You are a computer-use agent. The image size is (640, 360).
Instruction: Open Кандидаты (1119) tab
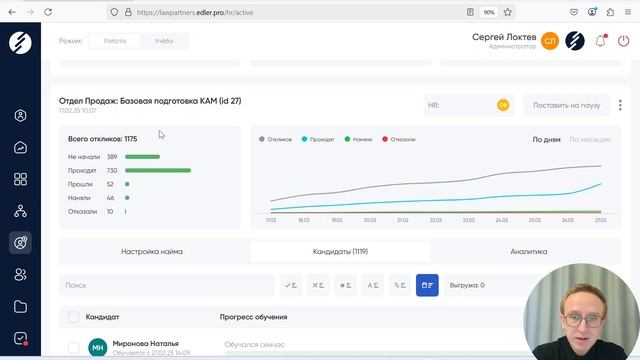pos(340,251)
